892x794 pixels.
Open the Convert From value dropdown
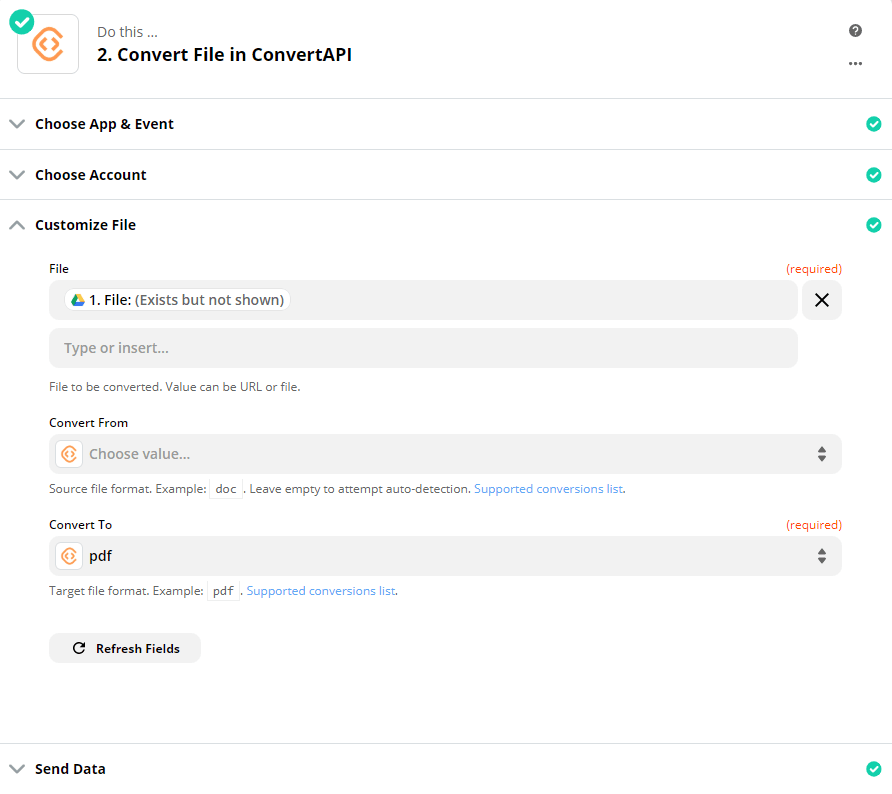pos(445,453)
